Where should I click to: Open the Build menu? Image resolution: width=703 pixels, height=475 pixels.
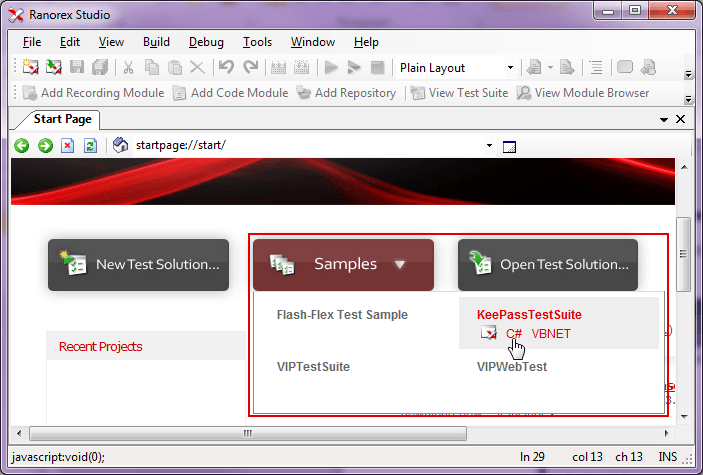156,42
